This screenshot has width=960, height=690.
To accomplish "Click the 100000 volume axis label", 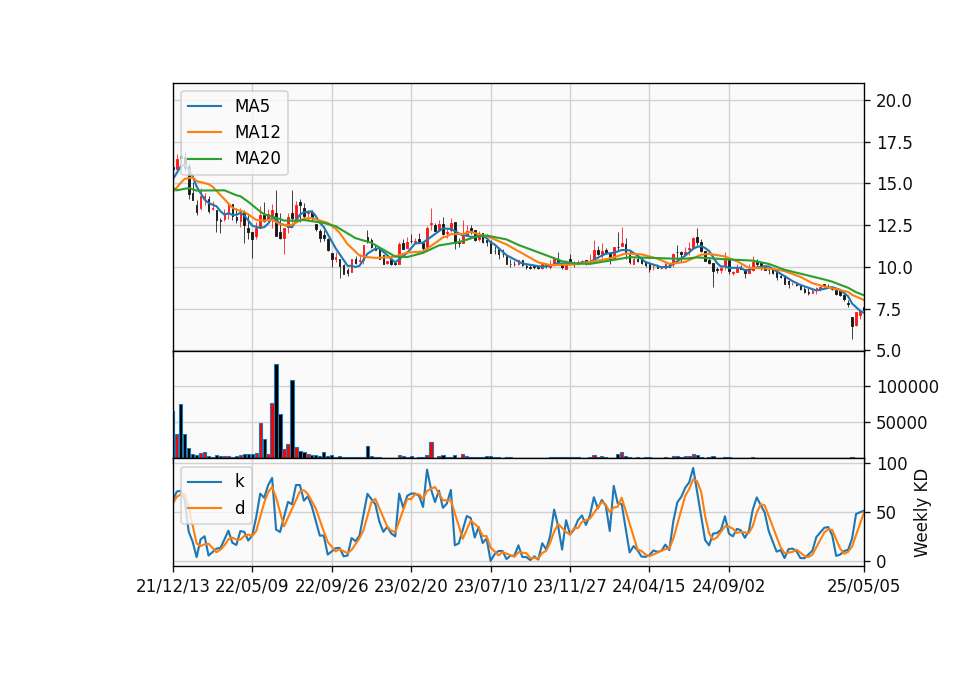I will tap(907, 387).
